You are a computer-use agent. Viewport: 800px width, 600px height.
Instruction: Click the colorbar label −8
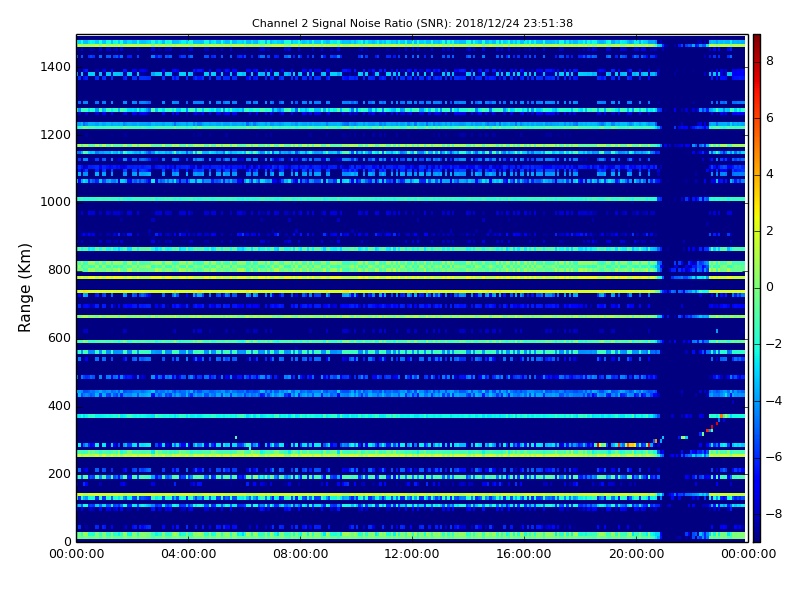(774, 514)
